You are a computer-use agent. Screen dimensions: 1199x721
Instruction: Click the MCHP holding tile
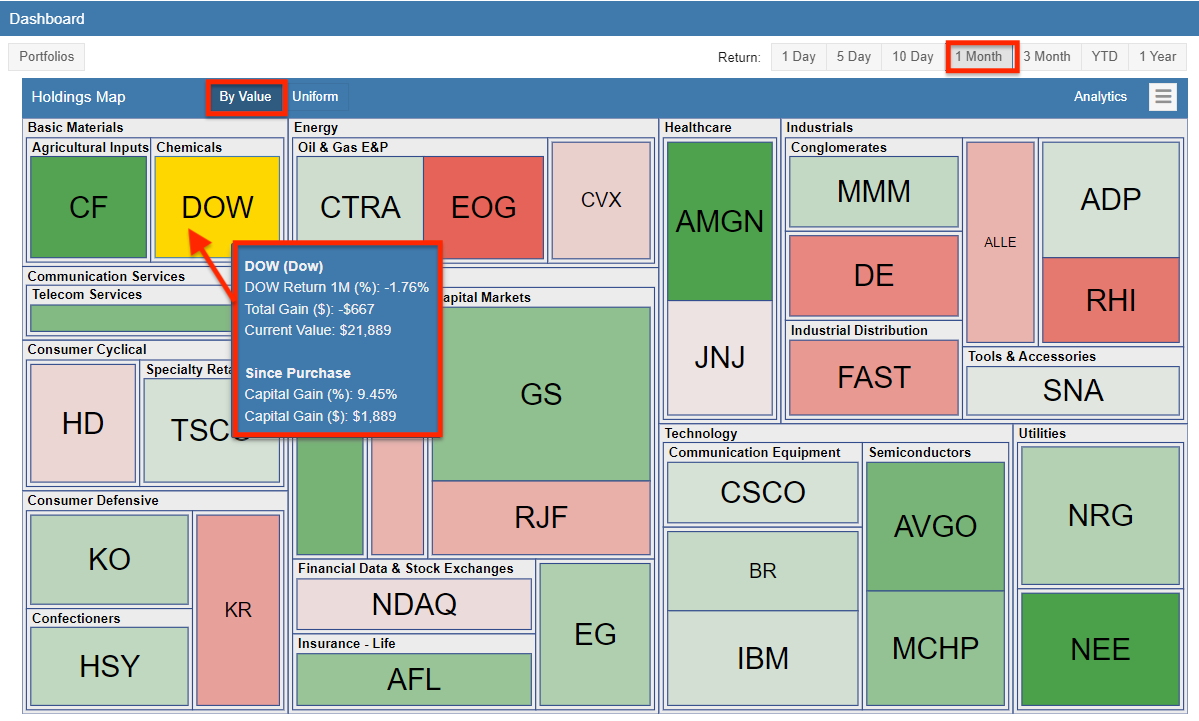pyautogui.click(x=935, y=648)
